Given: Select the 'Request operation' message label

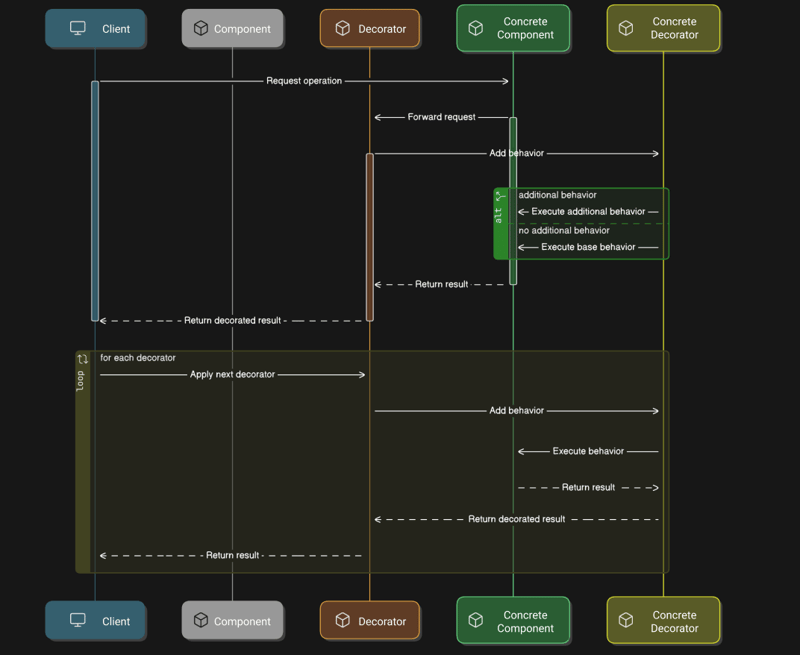Looking at the screenshot, I should pyautogui.click(x=304, y=81).
